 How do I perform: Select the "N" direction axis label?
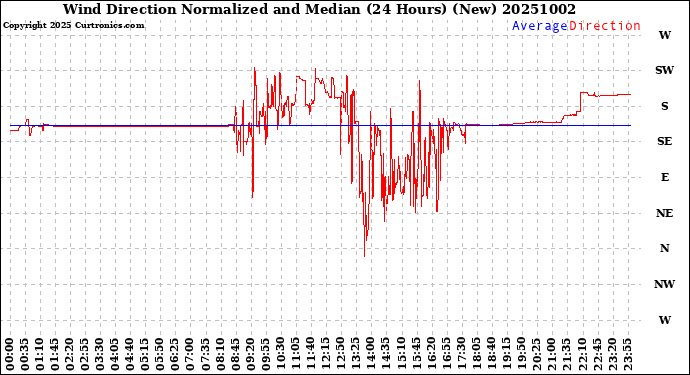click(664, 249)
